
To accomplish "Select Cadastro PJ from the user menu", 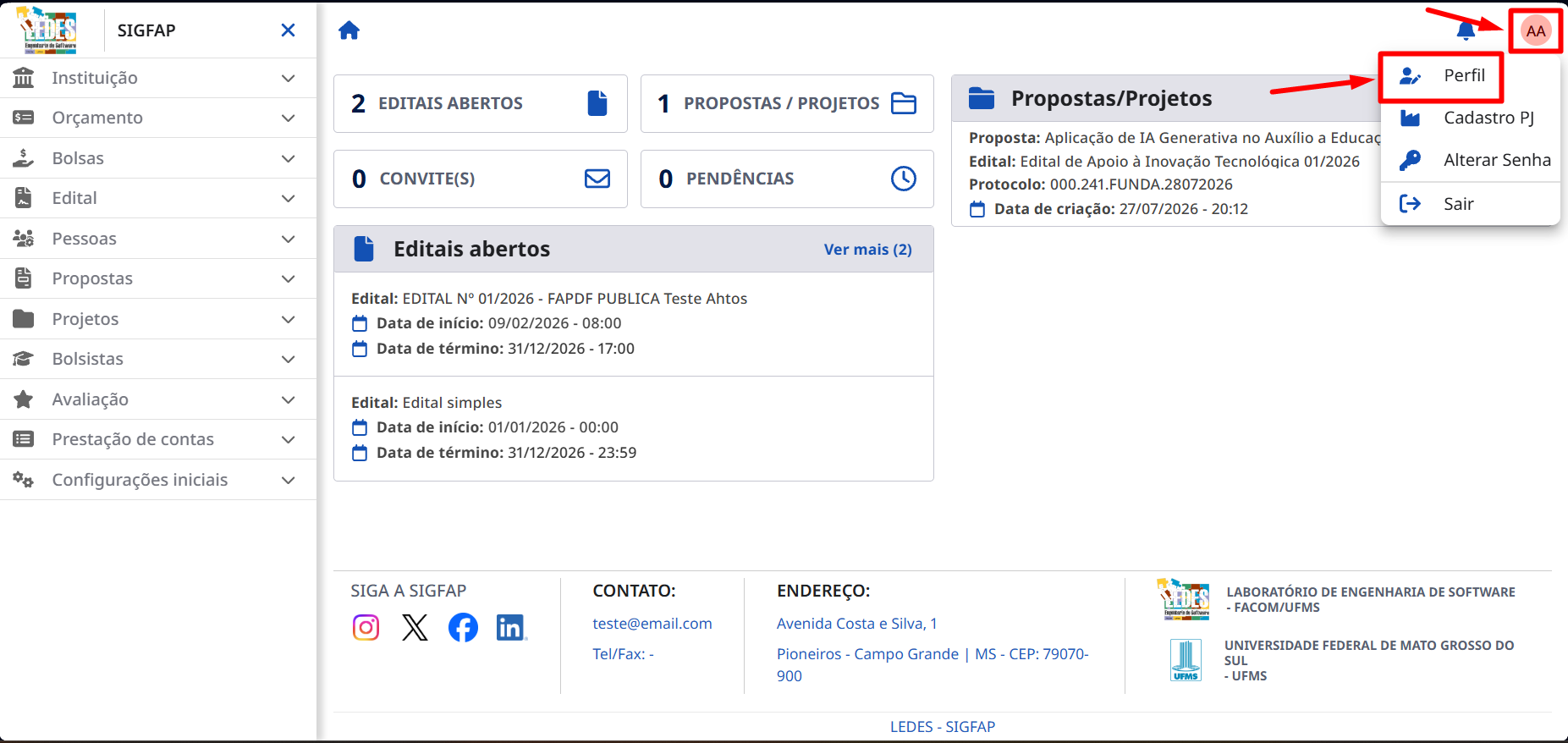I will pyautogui.click(x=1470, y=118).
